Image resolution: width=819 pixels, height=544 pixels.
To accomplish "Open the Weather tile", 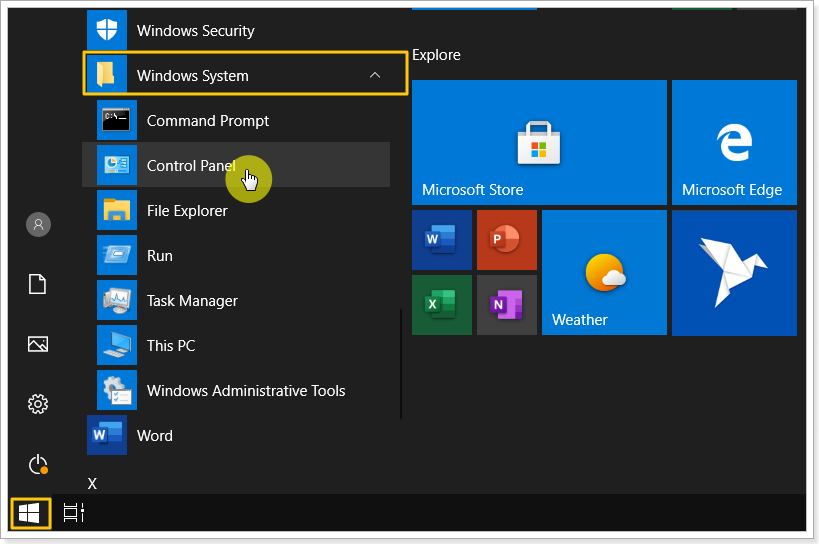I will click(604, 273).
